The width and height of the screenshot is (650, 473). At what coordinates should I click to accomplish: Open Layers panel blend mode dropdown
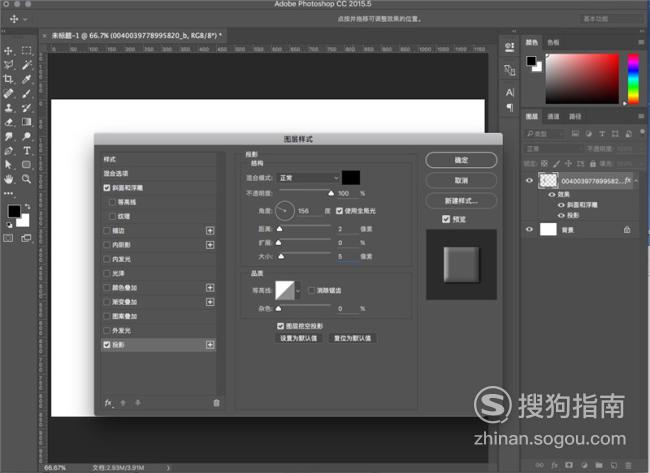[x=553, y=149]
